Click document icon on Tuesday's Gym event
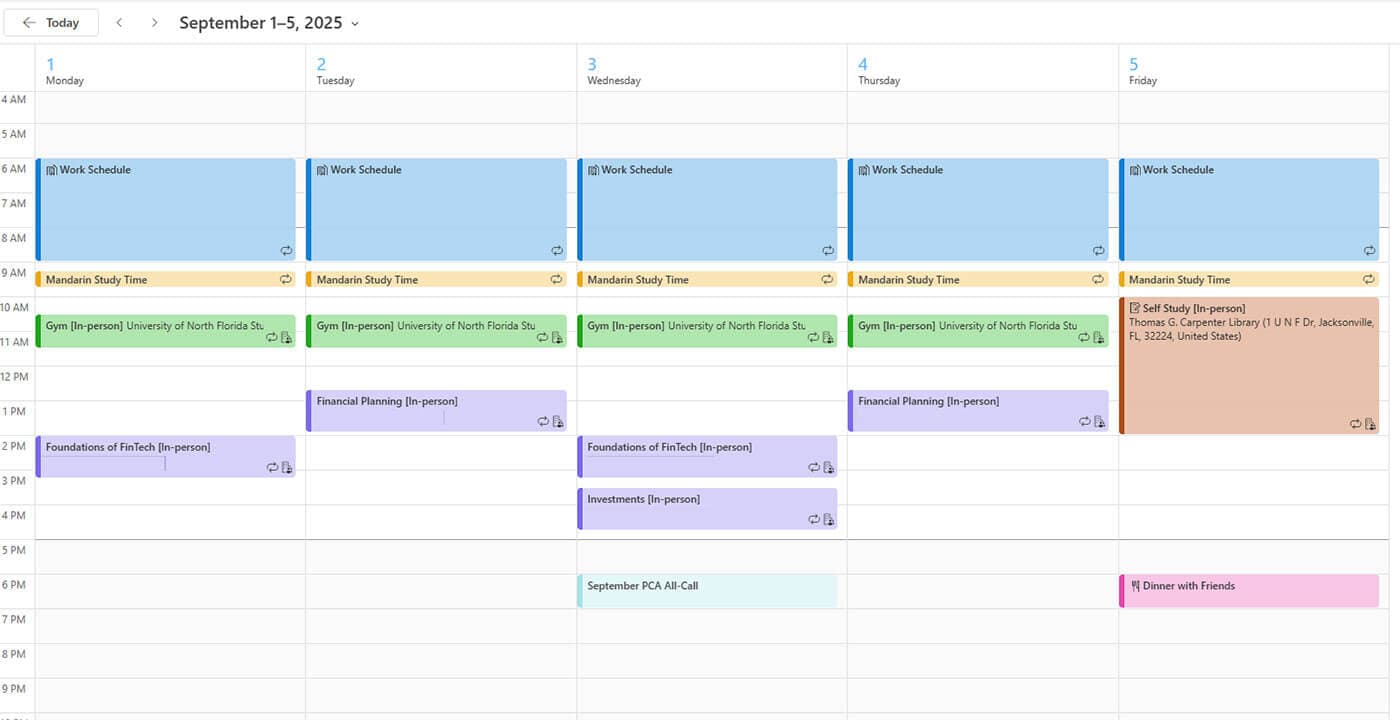The width and height of the screenshot is (1400, 720). tap(558, 338)
